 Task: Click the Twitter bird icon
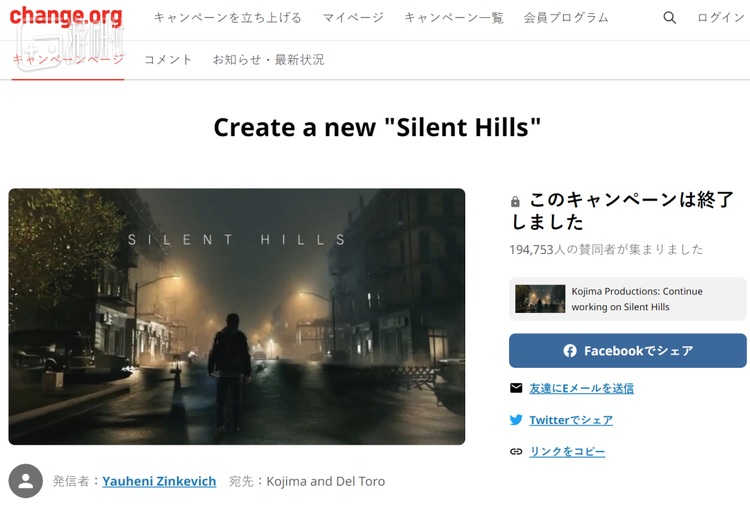pyautogui.click(x=516, y=420)
